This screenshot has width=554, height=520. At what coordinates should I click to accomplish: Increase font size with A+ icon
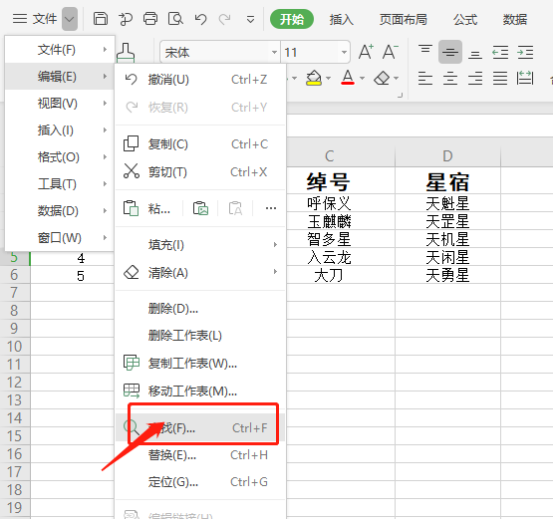pos(366,52)
